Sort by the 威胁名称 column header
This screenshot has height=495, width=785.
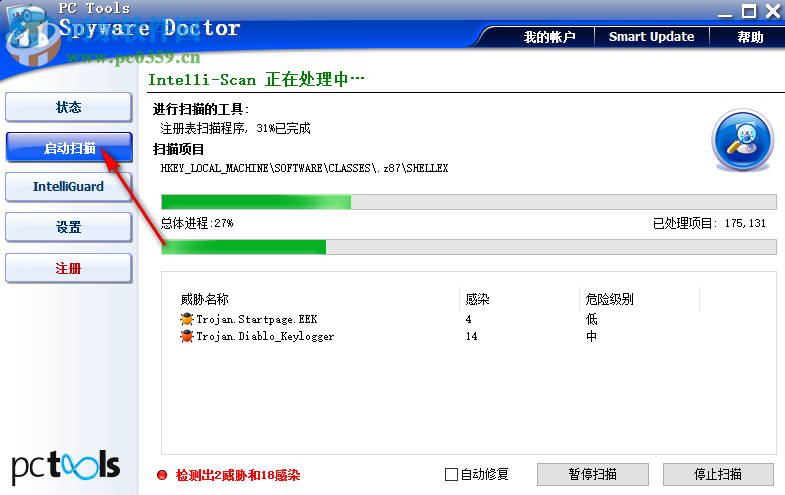point(204,299)
